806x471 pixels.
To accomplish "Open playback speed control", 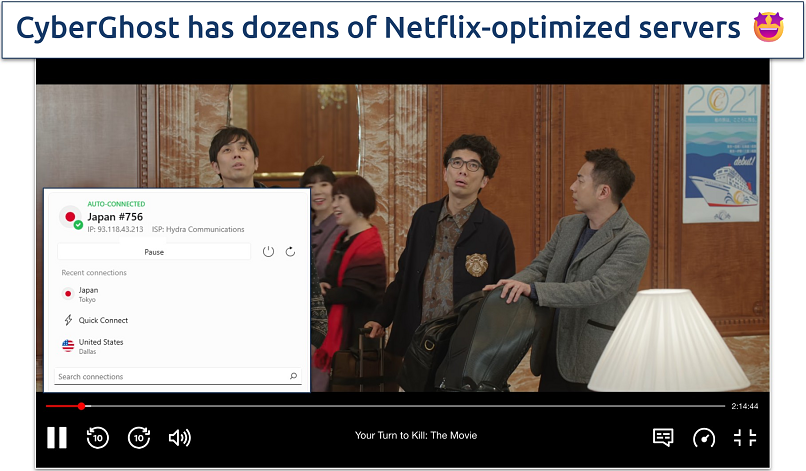I will click(x=704, y=438).
